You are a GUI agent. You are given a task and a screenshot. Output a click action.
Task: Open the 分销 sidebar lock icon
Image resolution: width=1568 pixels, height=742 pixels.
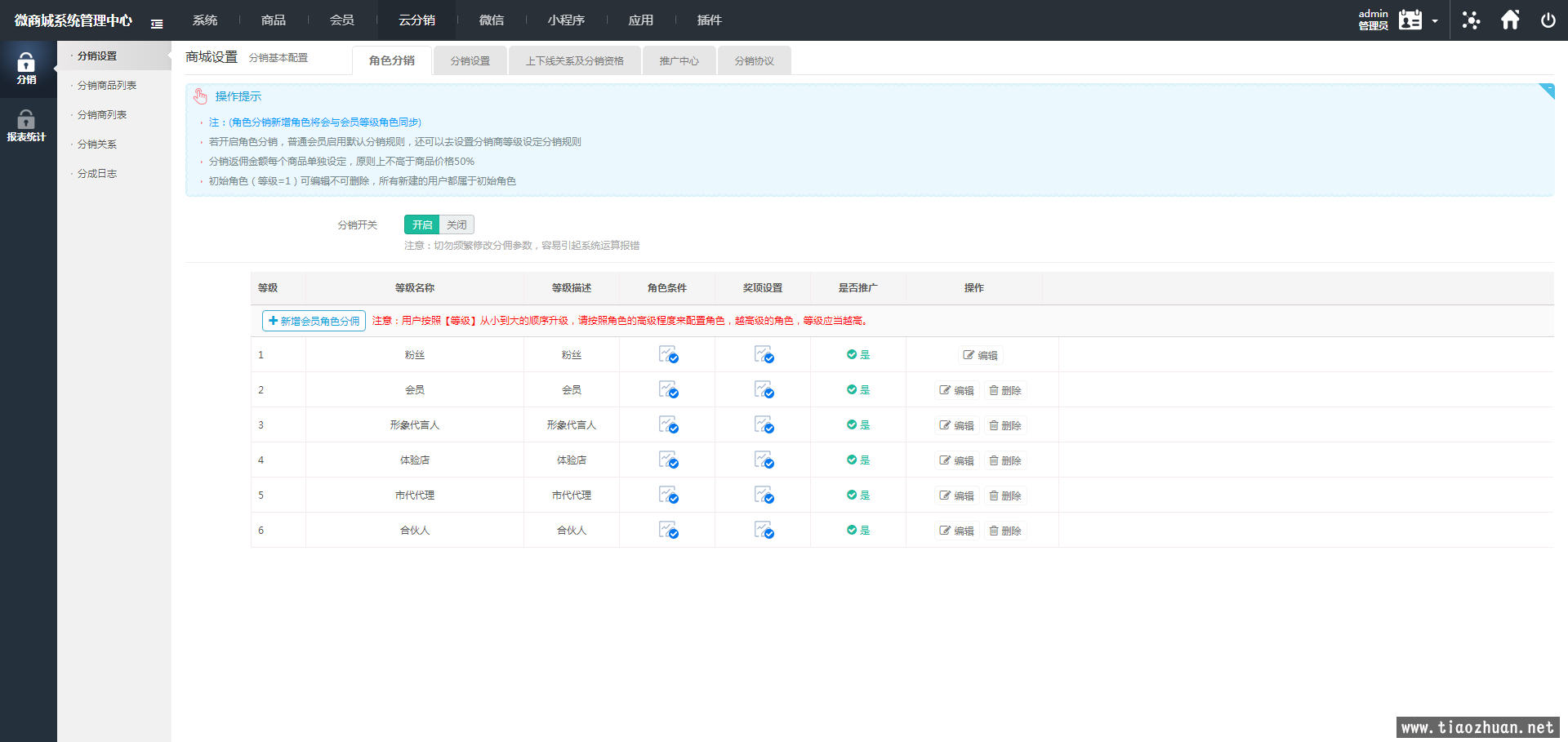(x=26, y=69)
